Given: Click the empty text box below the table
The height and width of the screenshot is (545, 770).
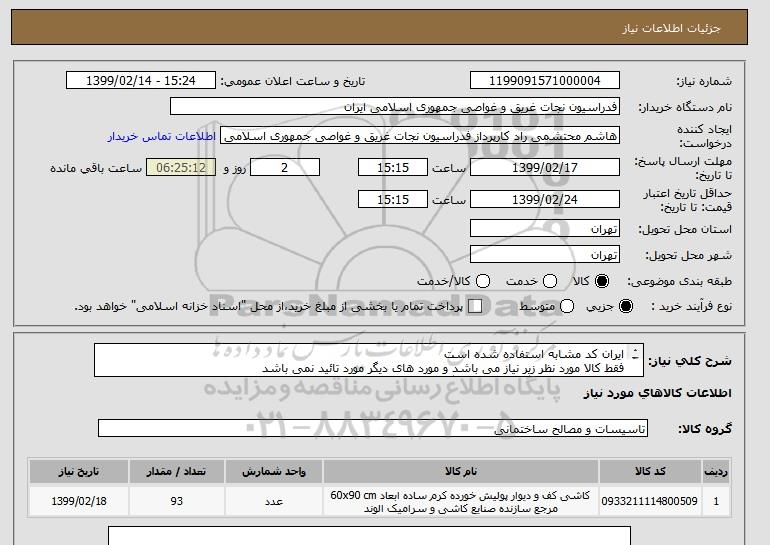Looking at the screenshot, I should [x=369, y=536].
